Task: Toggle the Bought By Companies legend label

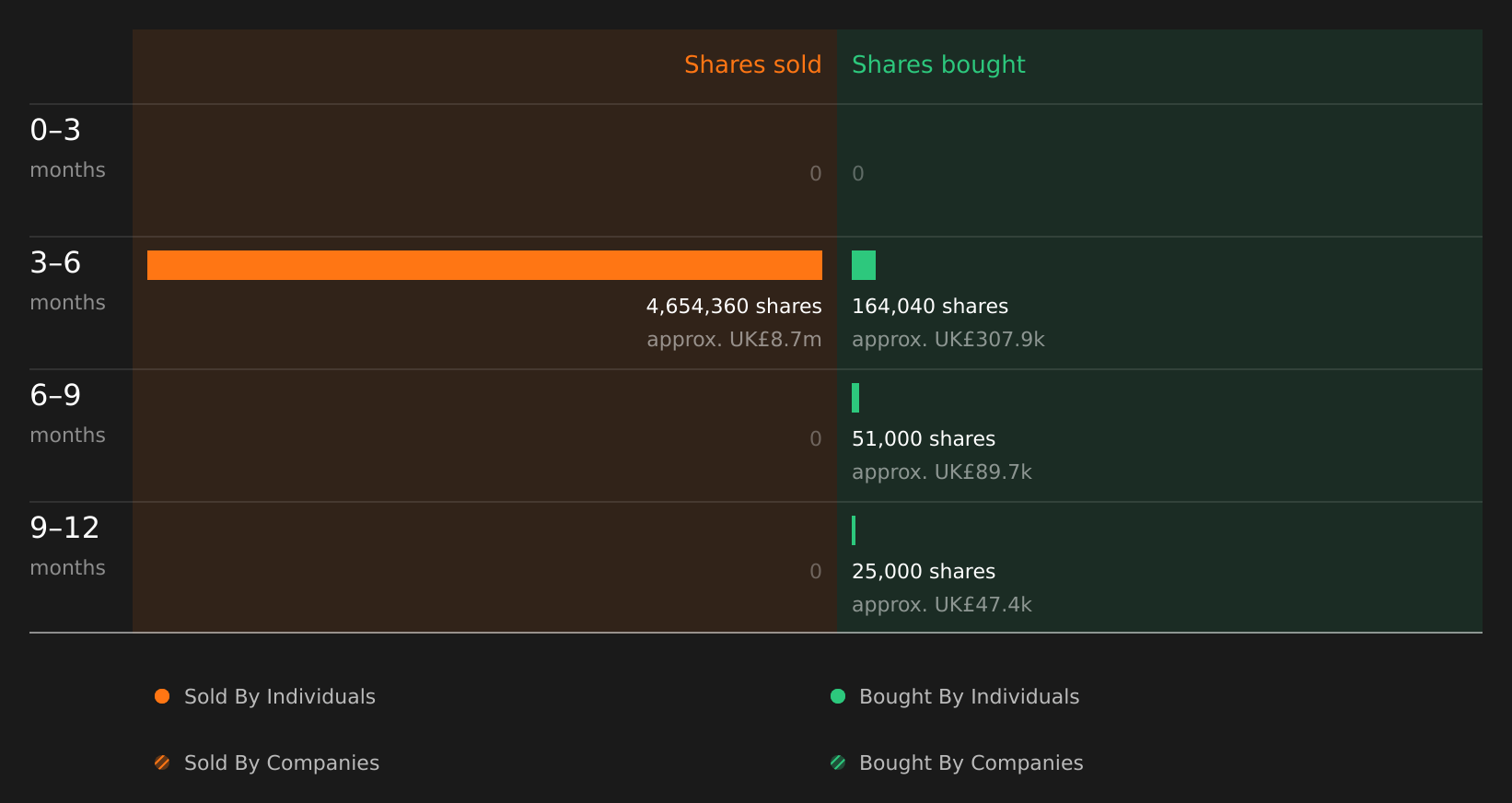Action: coord(971,763)
